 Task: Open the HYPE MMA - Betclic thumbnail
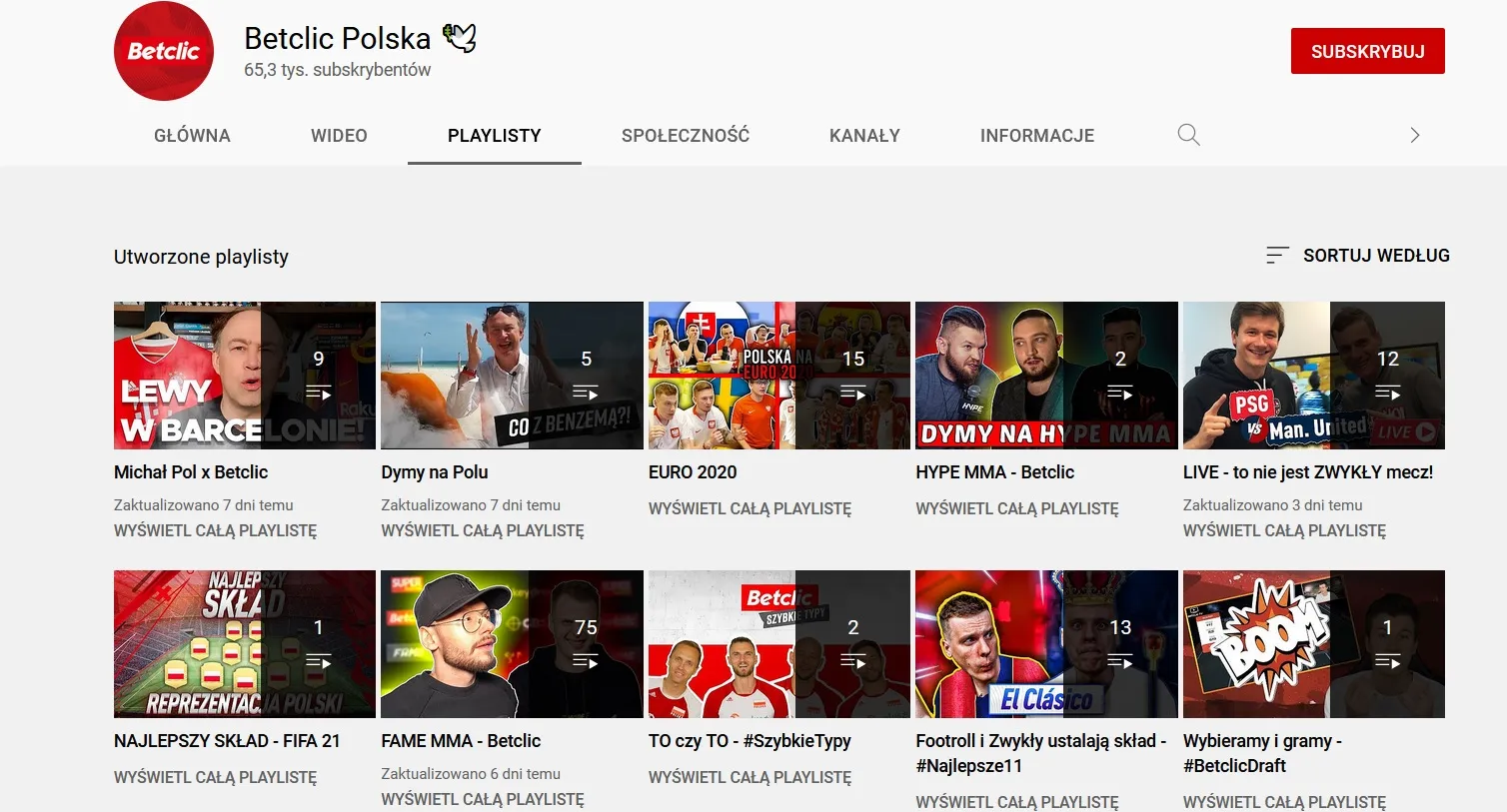[1046, 376]
